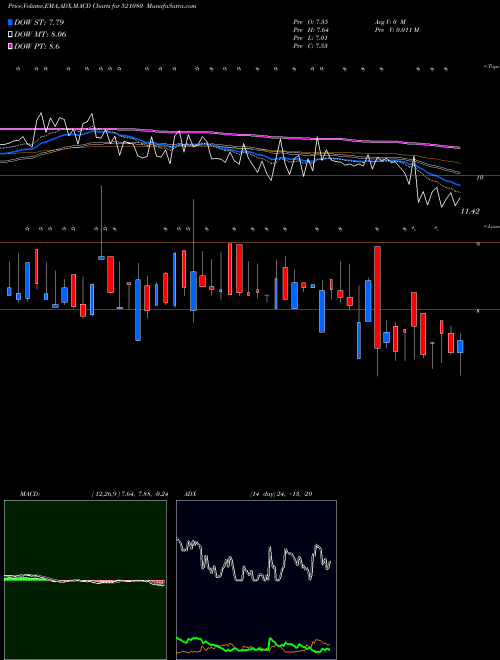Viewport: 500px width, 660px height.
Task: Click the 10 axis level label
Action: pyautogui.click(x=479, y=178)
